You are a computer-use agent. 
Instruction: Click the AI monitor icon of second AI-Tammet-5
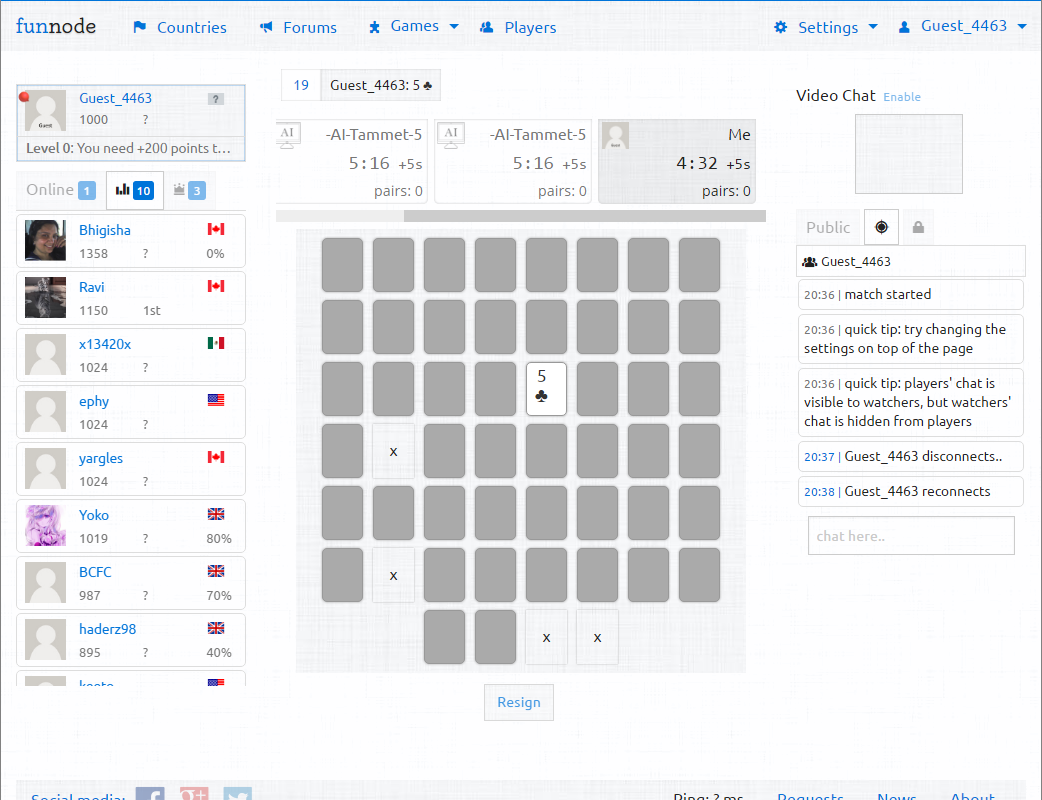[x=451, y=136]
